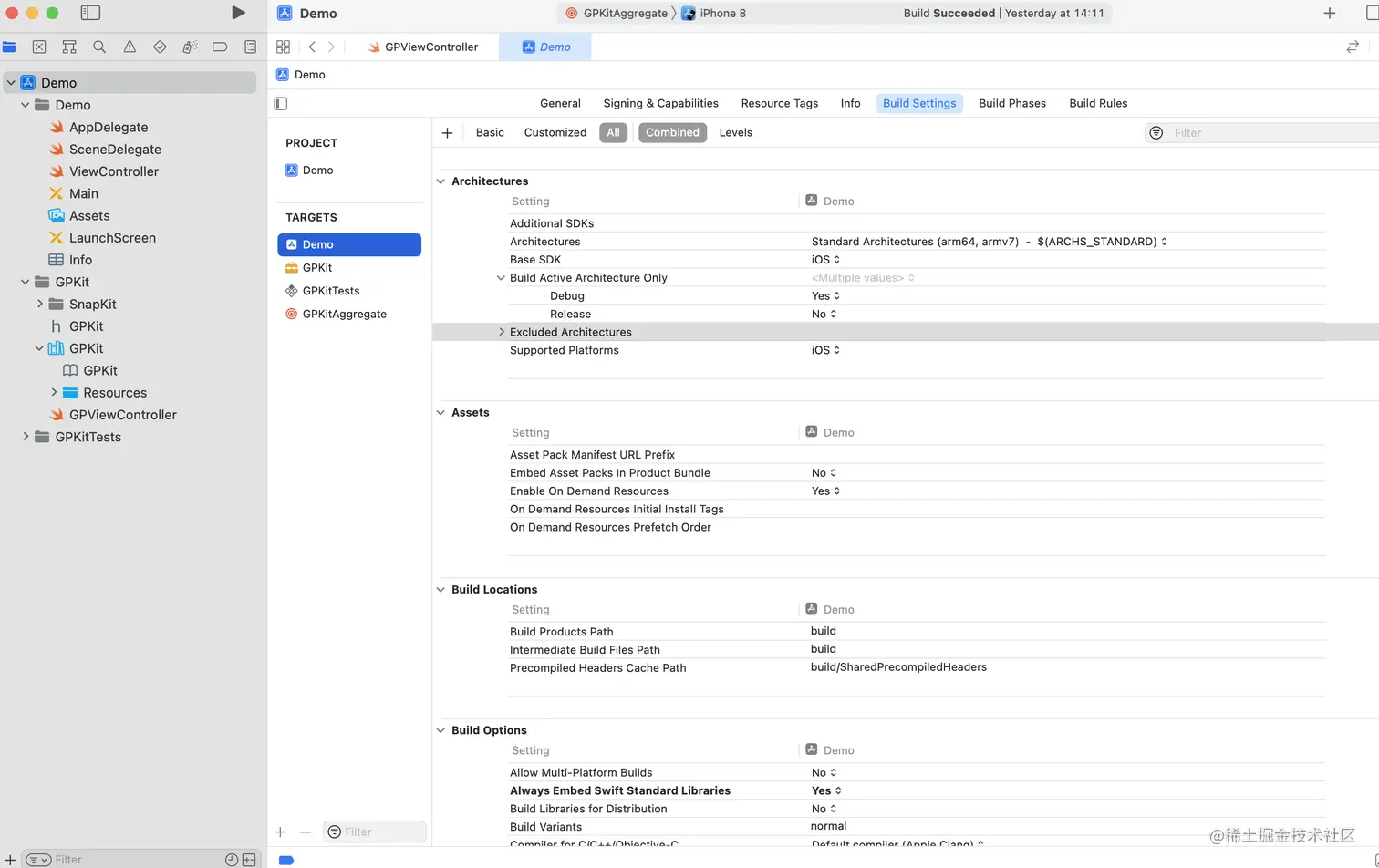Select the Customized settings filter
Screen dimensions: 1379x868
pos(555,132)
